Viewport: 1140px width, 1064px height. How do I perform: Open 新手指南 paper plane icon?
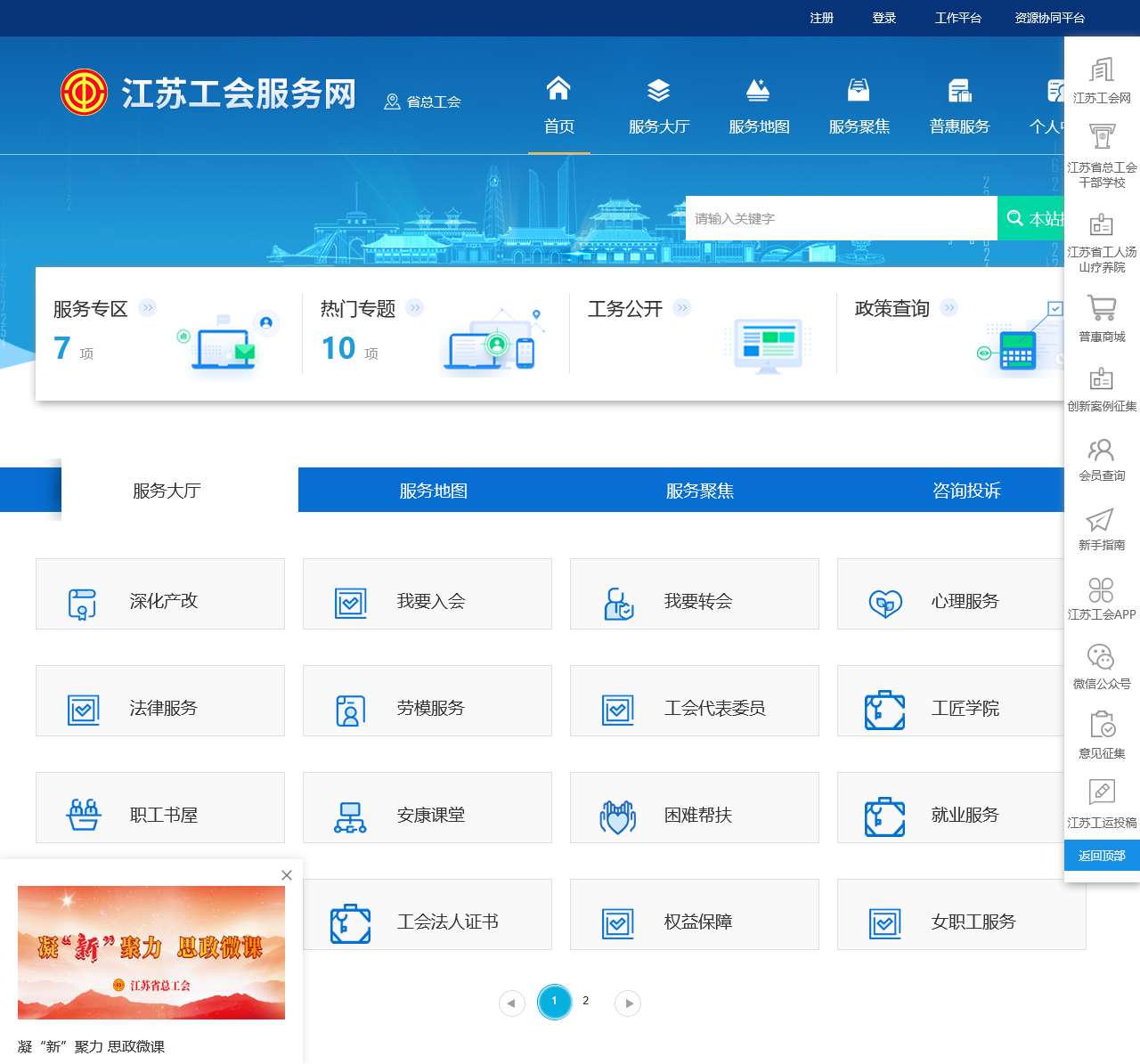tap(1102, 519)
